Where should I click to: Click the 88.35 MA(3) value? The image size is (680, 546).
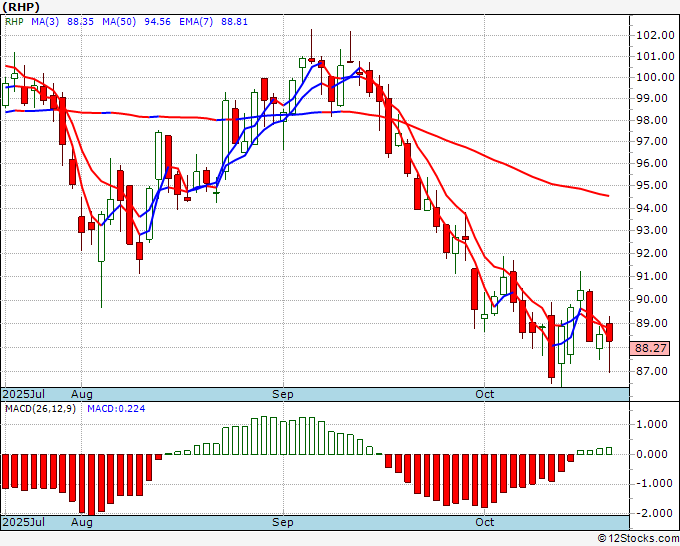(80, 22)
